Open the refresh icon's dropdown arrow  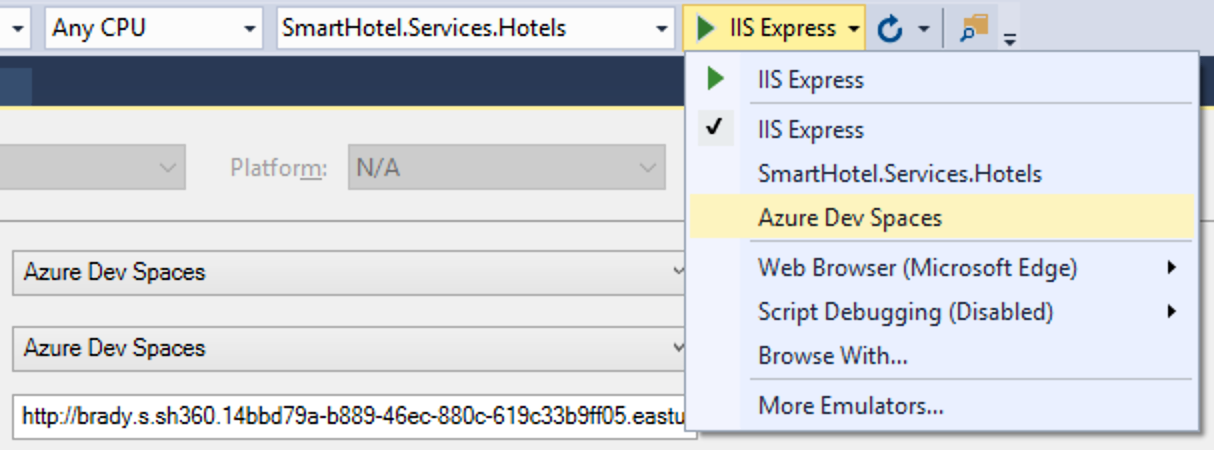point(923,29)
